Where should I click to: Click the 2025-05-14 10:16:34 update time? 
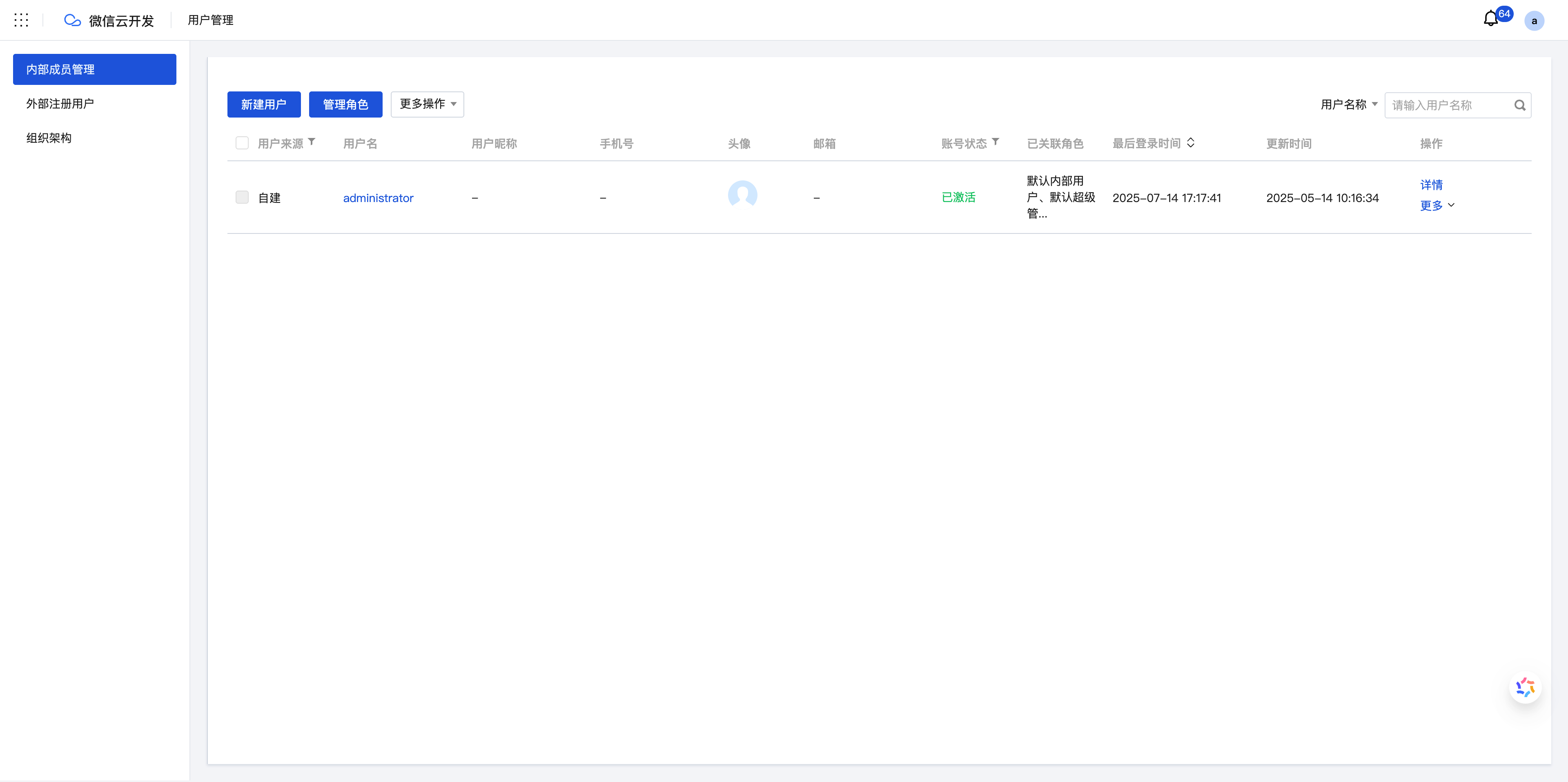pyautogui.click(x=1322, y=198)
